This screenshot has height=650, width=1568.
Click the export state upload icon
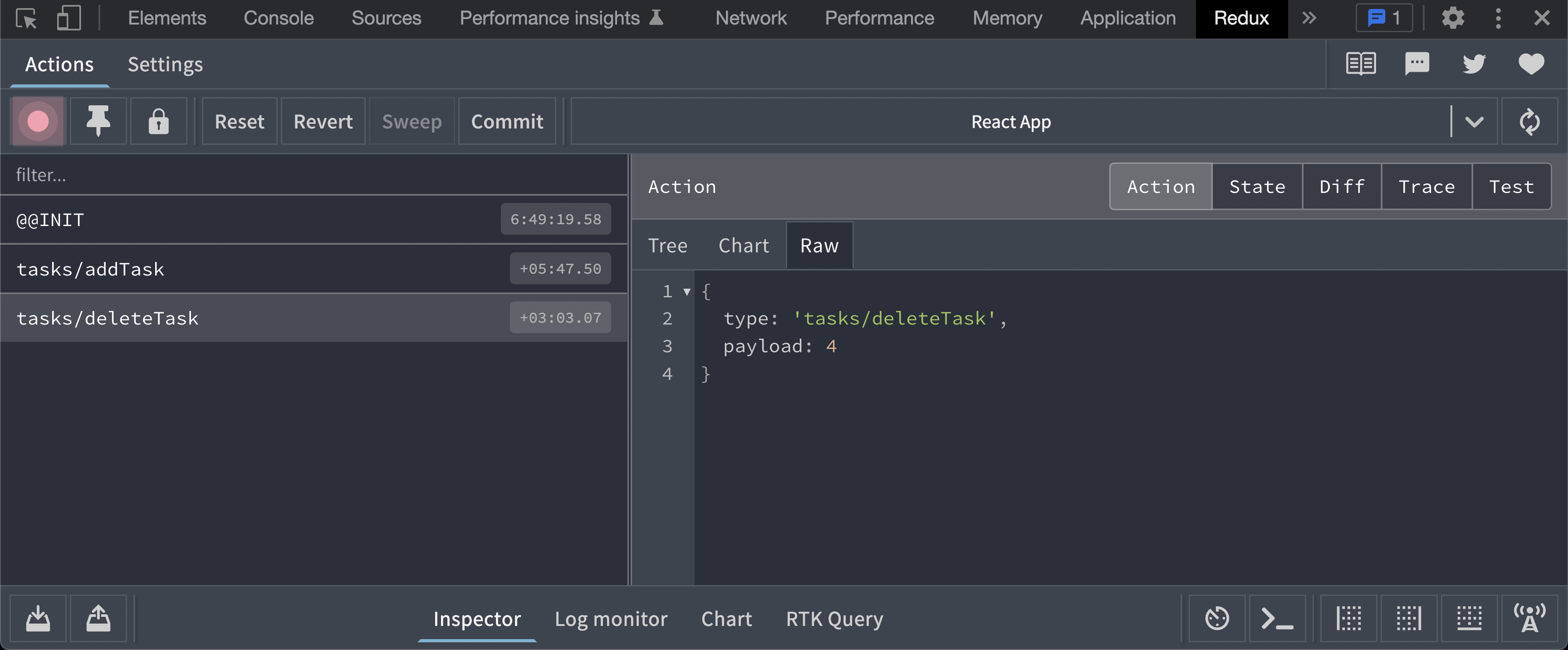click(98, 618)
